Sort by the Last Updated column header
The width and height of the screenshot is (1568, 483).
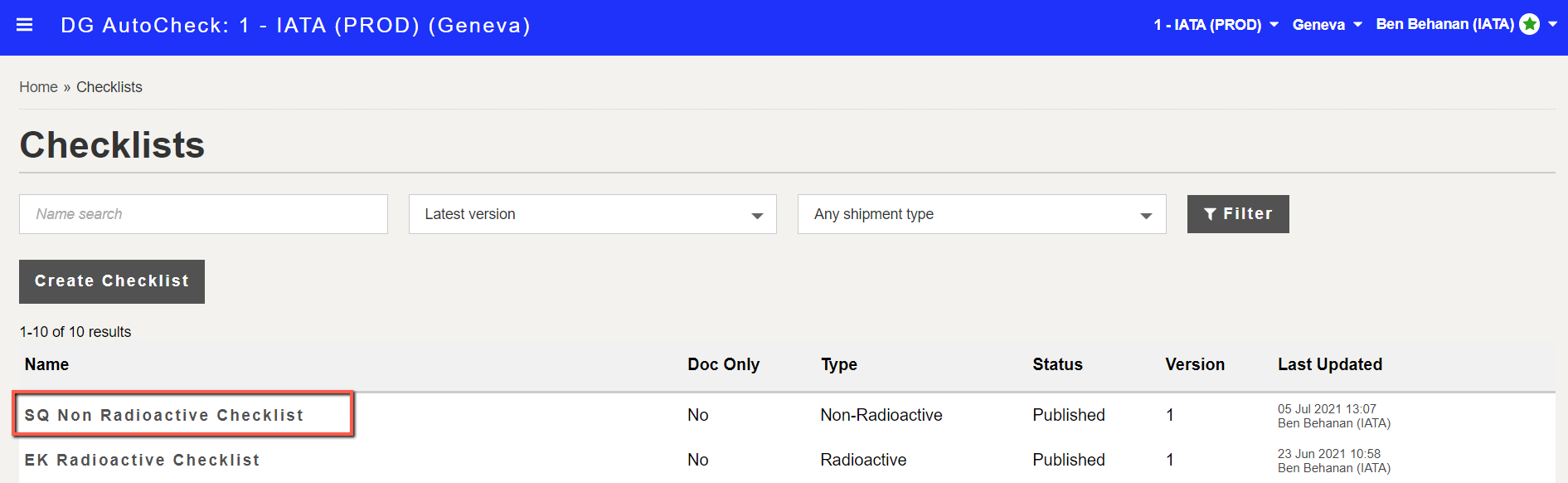[x=1330, y=364]
